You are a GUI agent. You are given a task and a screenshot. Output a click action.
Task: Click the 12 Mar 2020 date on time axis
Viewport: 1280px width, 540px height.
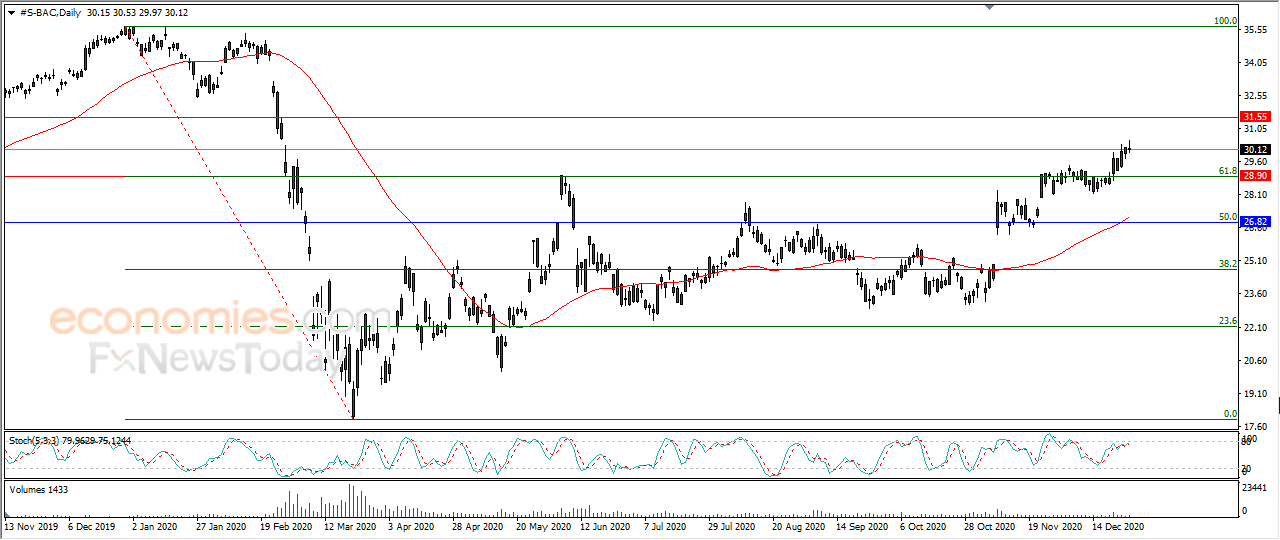[x=349, y=526]
